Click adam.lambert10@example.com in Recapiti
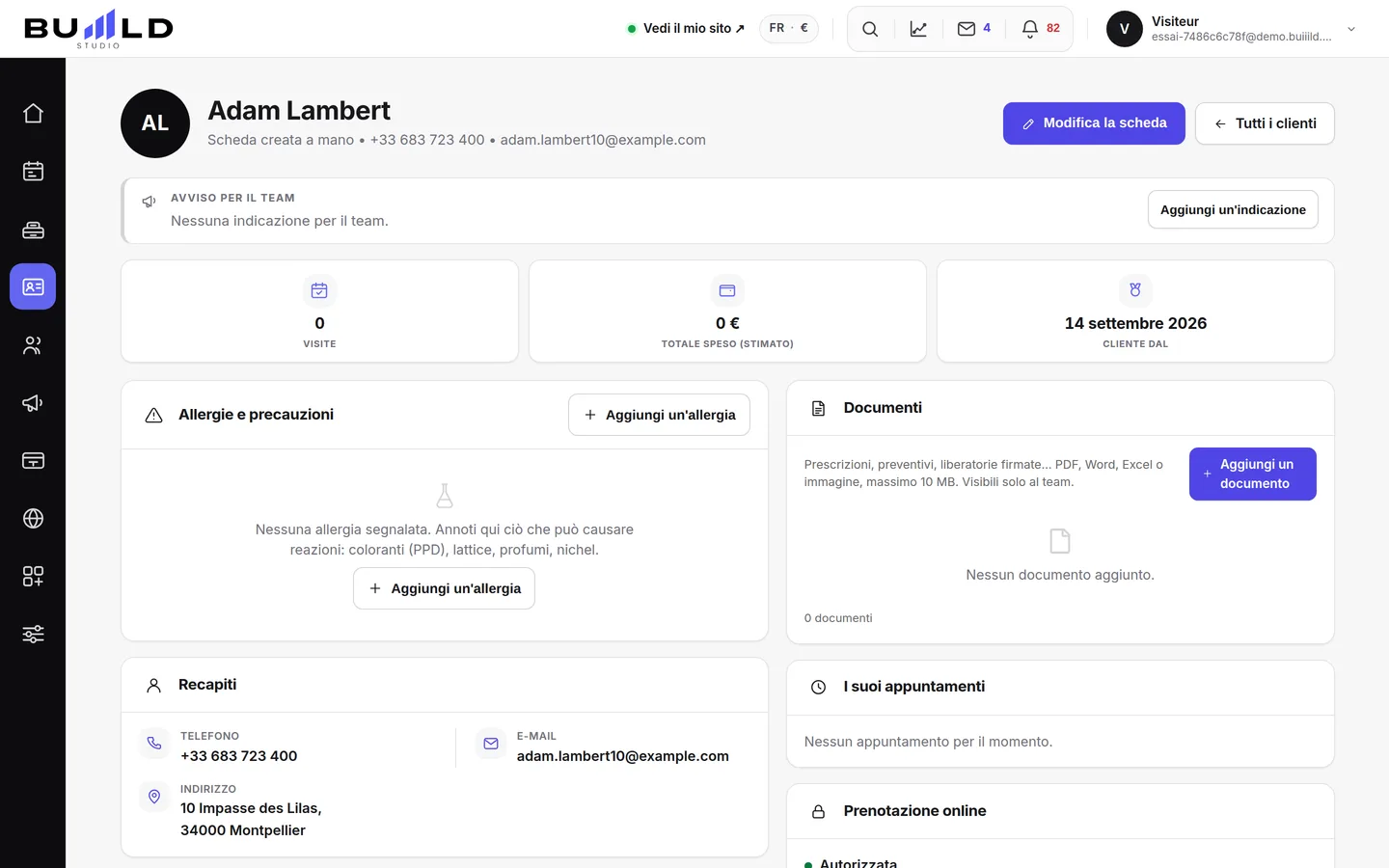 pyautogui.click(x=622, y=756)
